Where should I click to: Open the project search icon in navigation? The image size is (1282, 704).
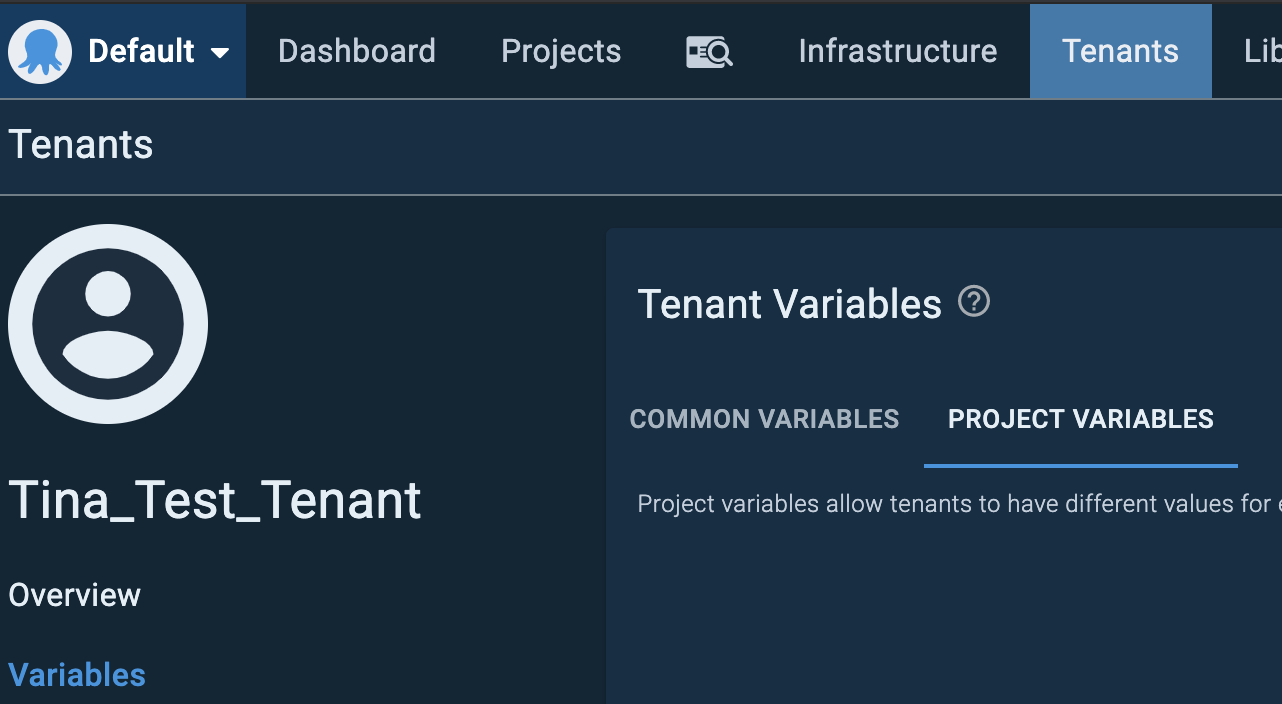click(x=708, y=51)
